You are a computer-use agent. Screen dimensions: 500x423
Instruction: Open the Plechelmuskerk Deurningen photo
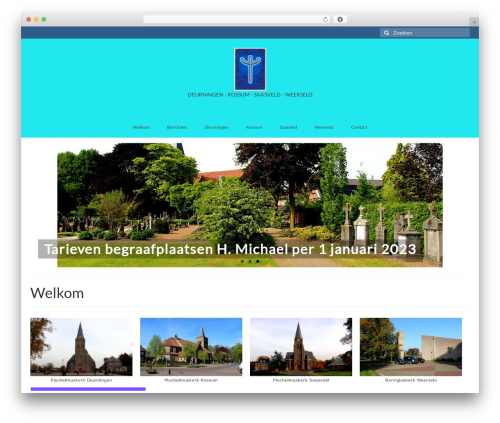click(x=81, y=347)
